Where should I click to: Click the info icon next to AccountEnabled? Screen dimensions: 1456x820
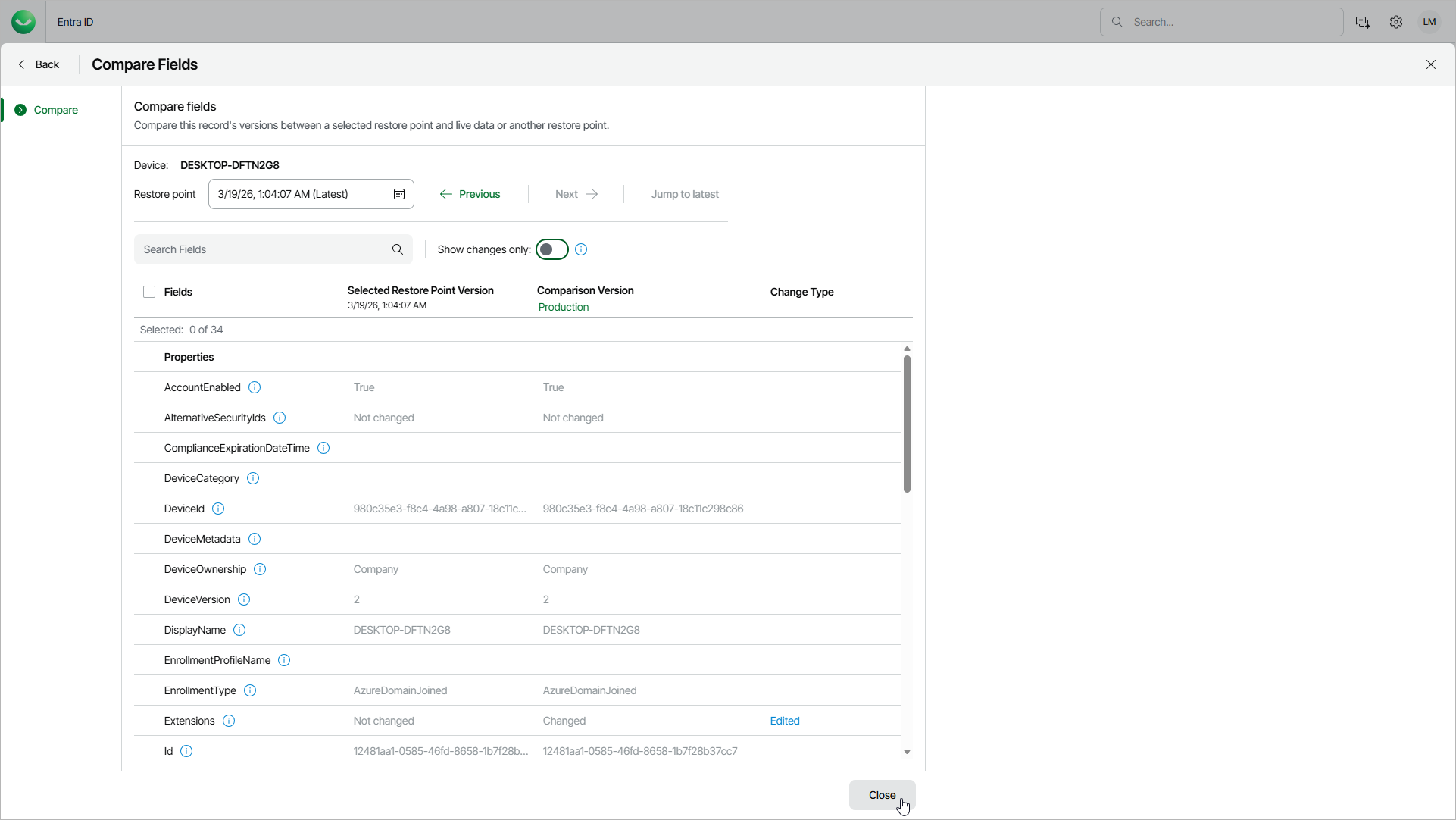tap(255, 387)
